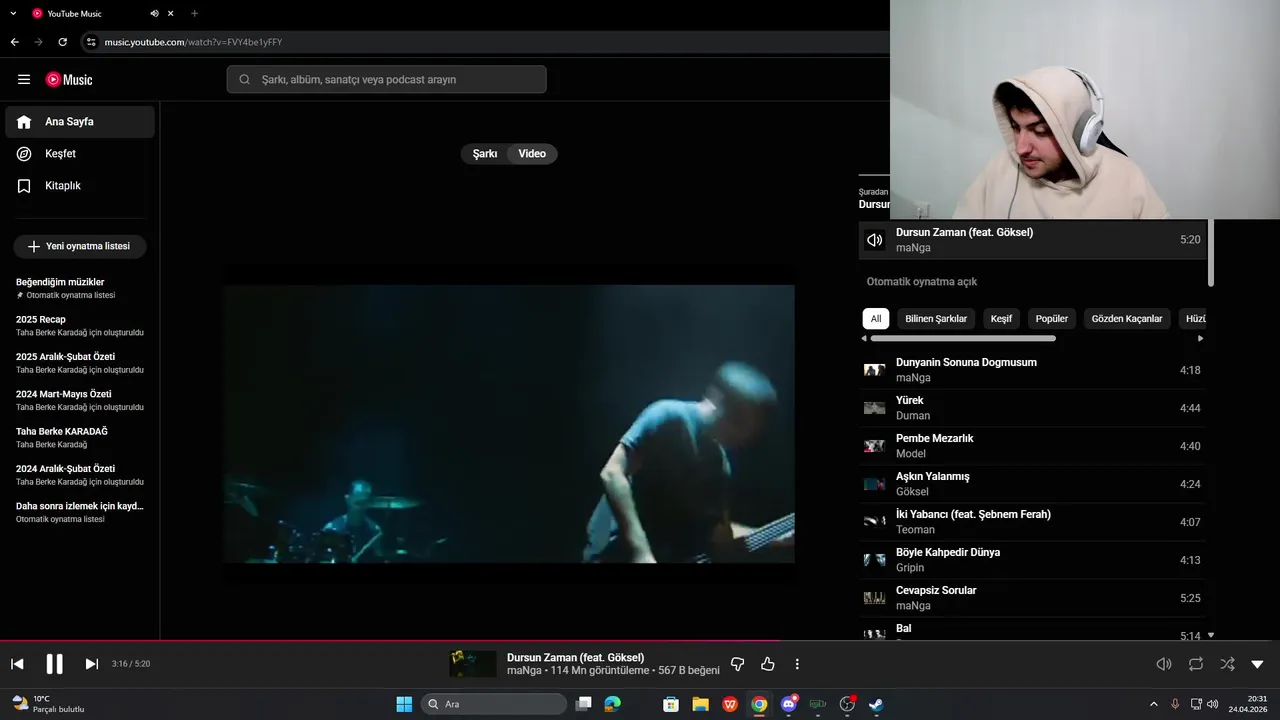Click the YouTube Music logo

[69, 80]
